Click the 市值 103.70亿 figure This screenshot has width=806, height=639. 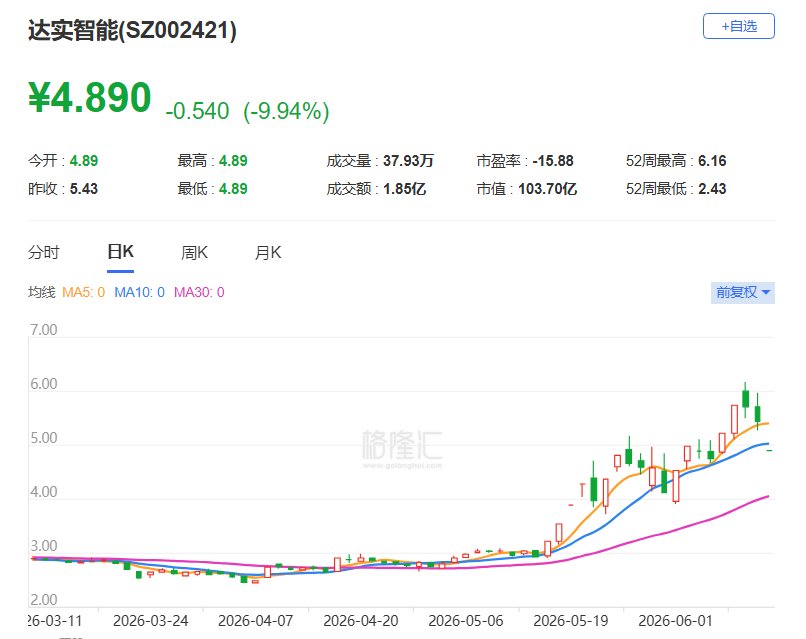pyautogui.click(x=547, y=189)
